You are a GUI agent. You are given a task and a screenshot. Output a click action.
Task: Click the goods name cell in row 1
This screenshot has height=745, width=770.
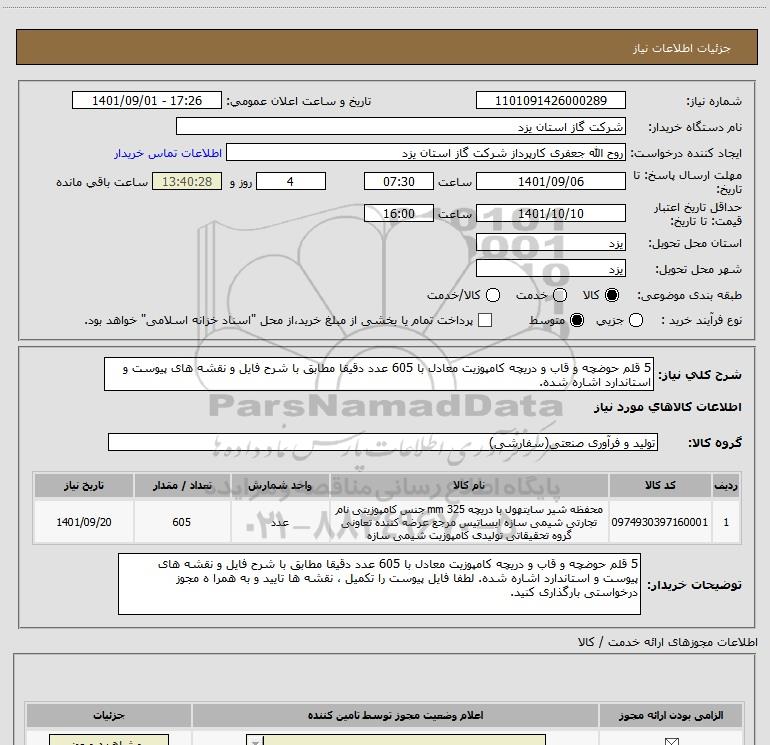coord(469,522)
